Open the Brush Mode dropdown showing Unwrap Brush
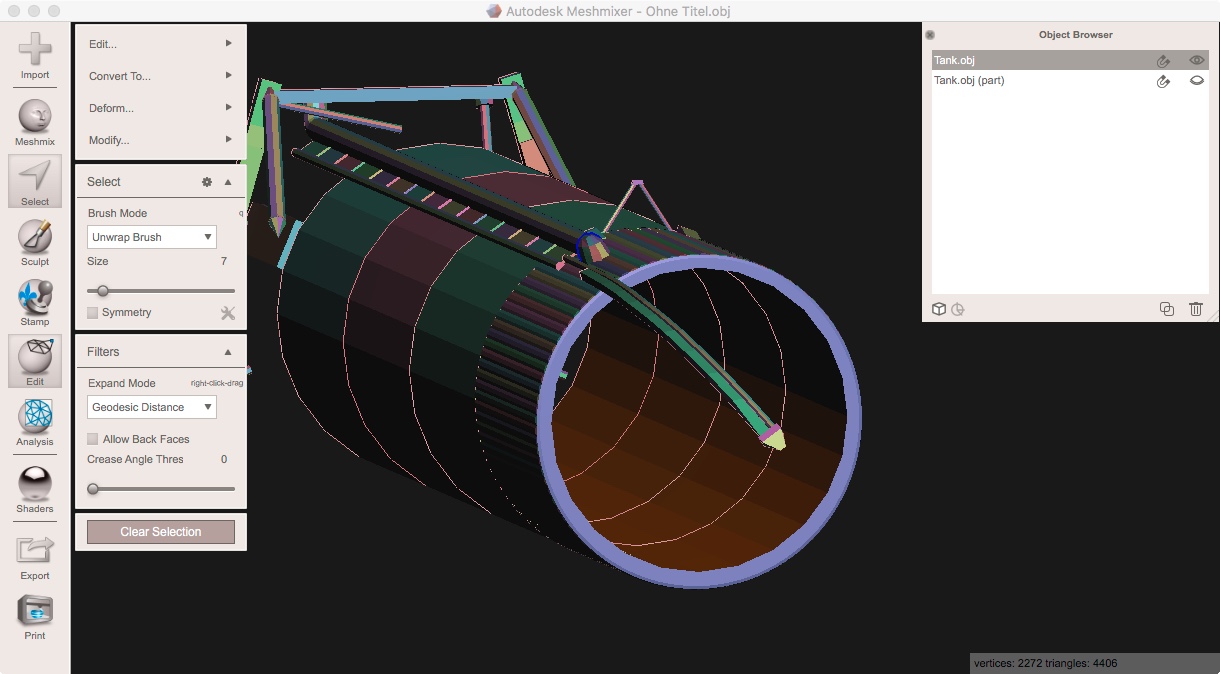The width and height of the screenshot is (1220, 674). coord(151,237)
